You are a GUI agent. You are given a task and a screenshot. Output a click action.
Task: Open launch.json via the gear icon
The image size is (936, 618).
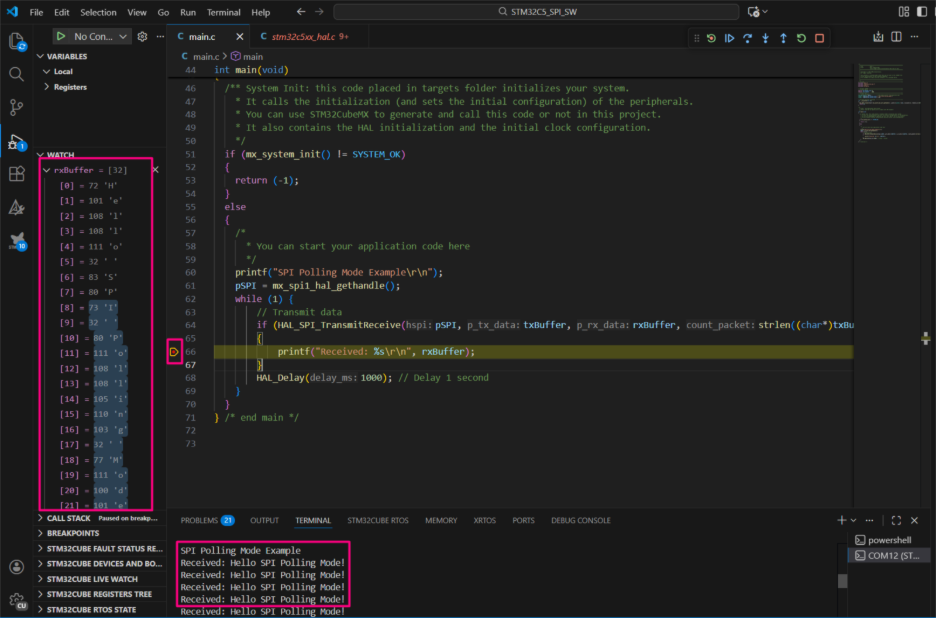(x=142, y=37)
